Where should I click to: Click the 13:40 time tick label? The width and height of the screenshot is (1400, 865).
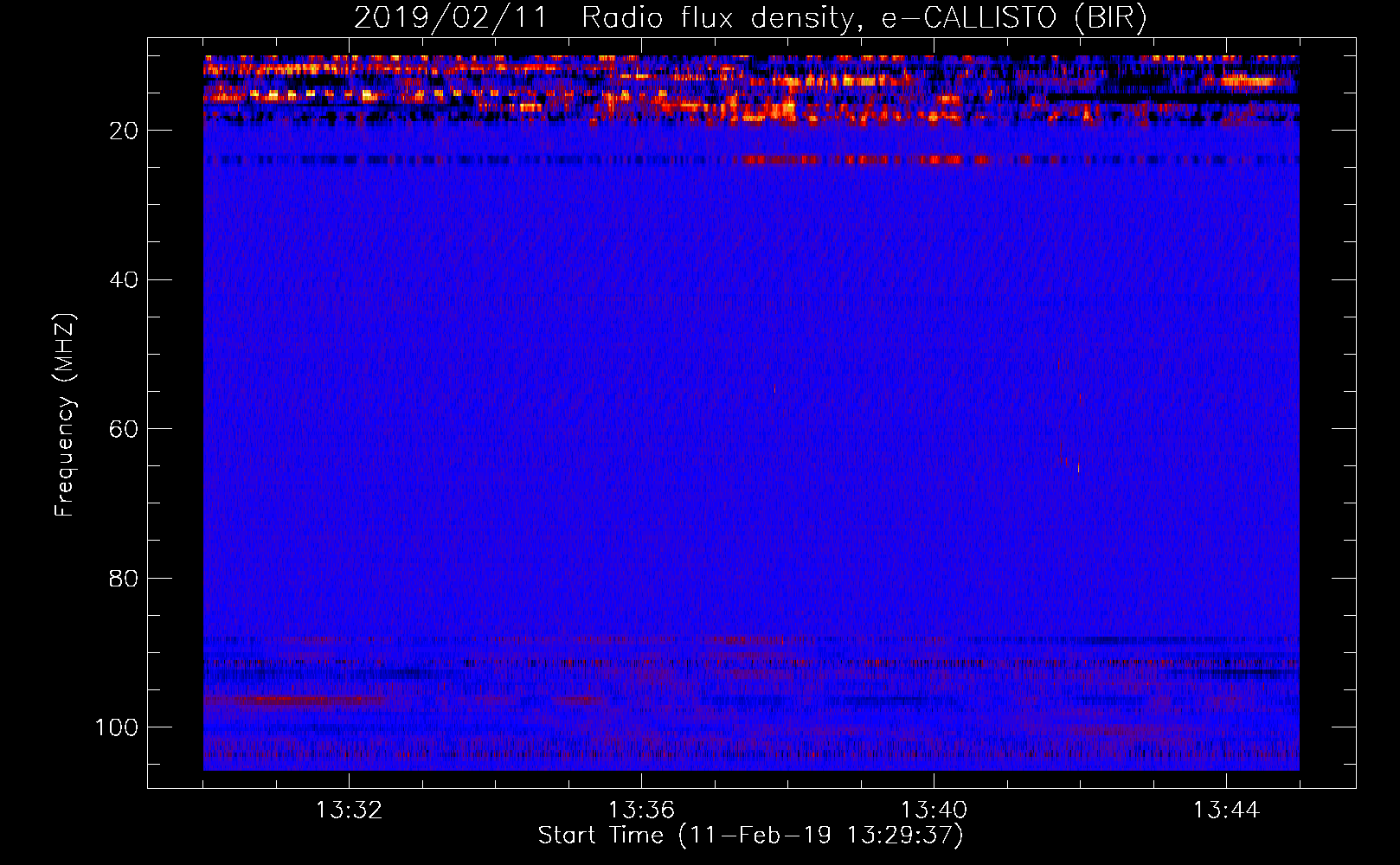[x=934, y=811]
